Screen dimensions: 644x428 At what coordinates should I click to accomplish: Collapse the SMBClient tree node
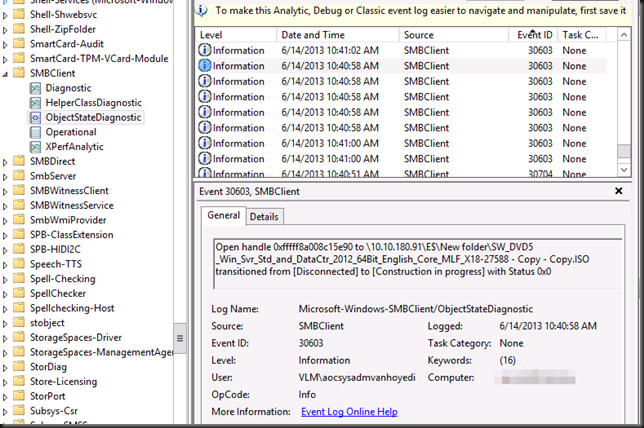5,74
